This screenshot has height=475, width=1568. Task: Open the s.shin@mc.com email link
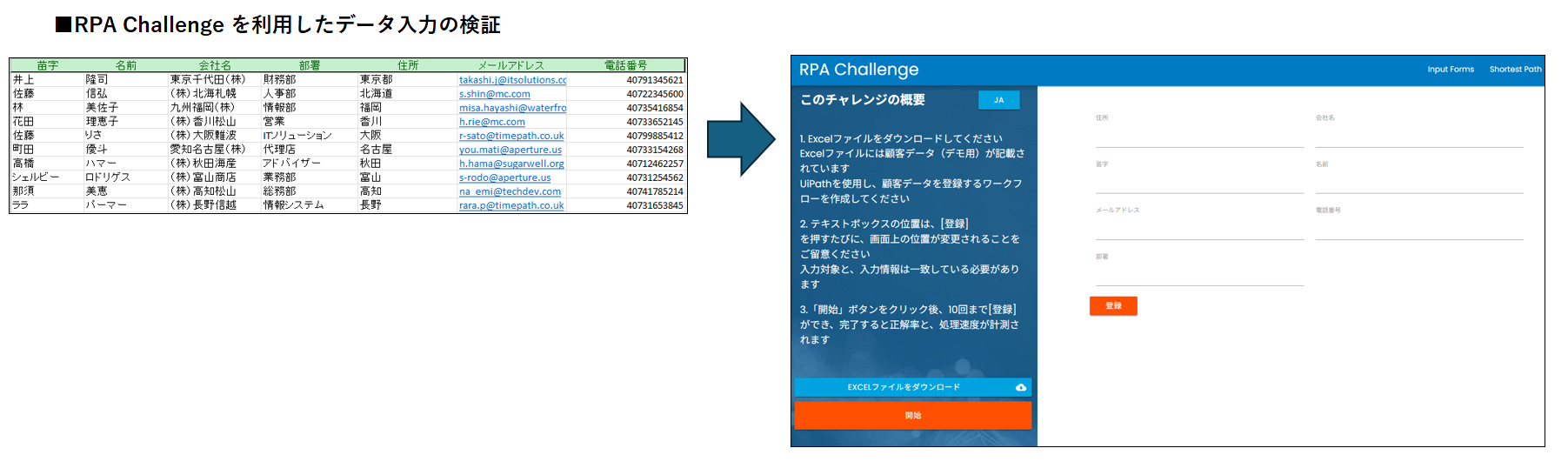494,94
